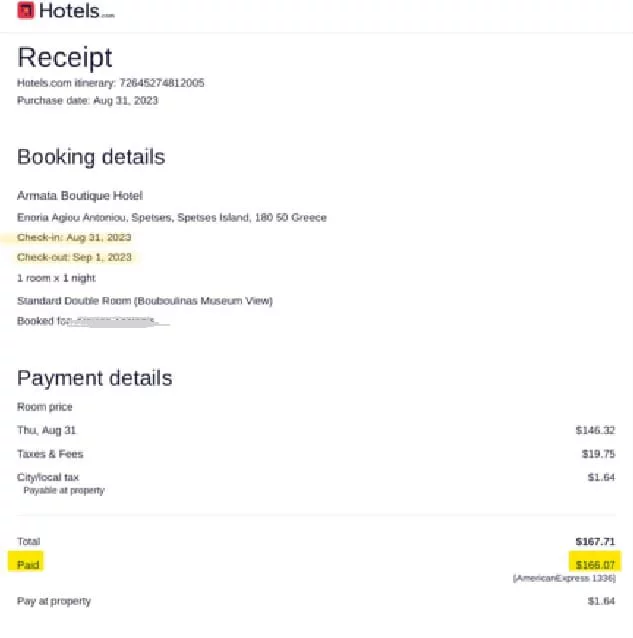Click the Receipt heading

(65, 57)
